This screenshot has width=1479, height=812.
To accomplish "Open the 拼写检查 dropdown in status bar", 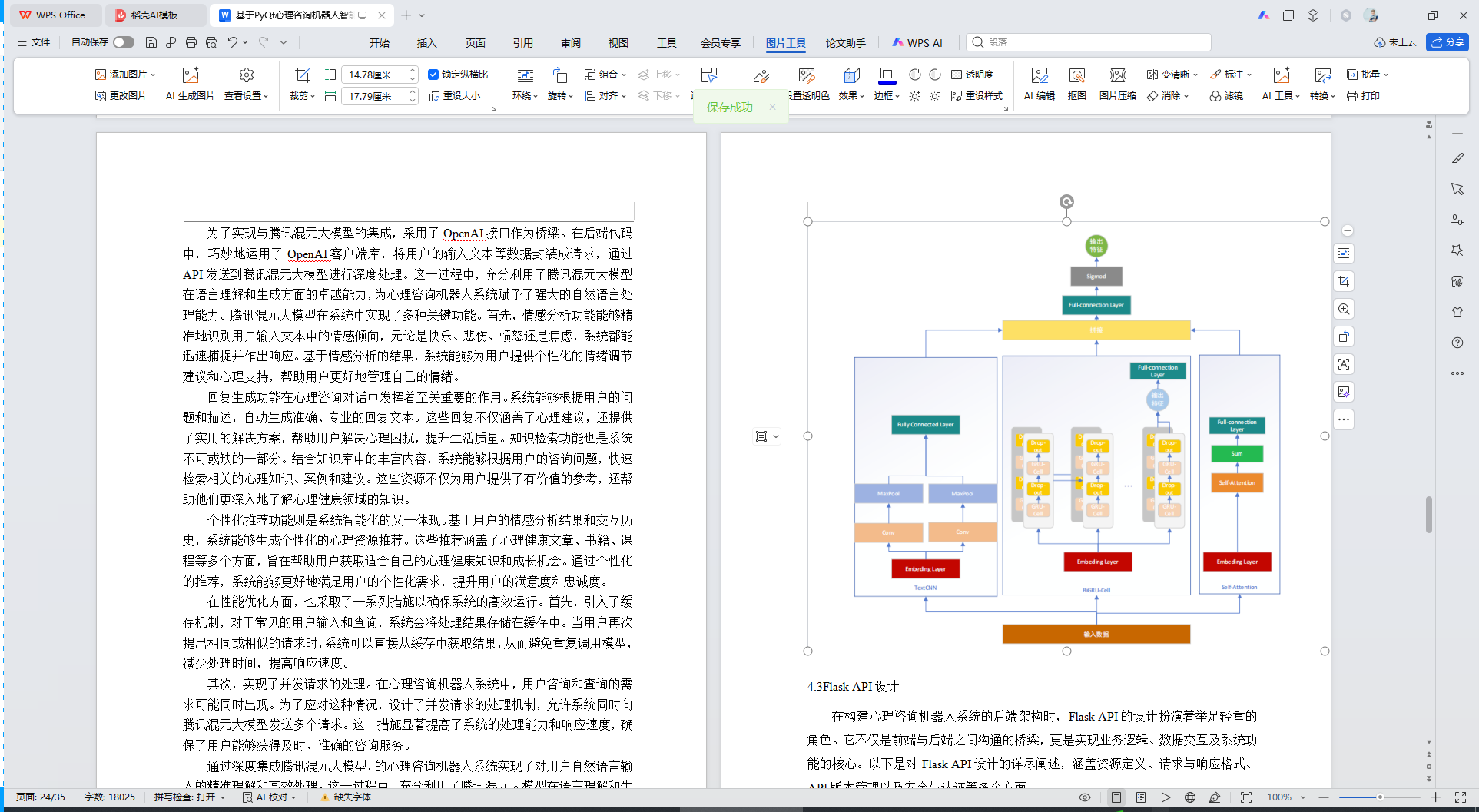I will tap(190, 797).
